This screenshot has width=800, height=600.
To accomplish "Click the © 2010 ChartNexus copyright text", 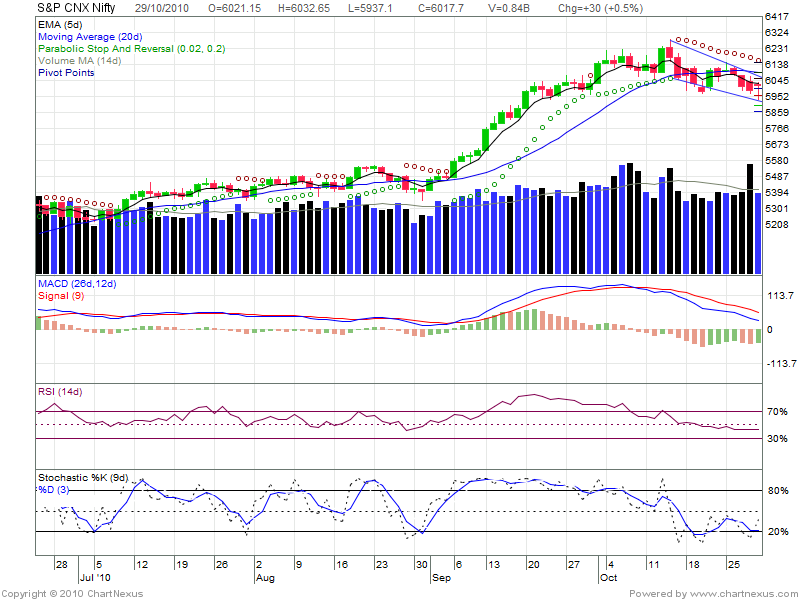I will 73,594.
